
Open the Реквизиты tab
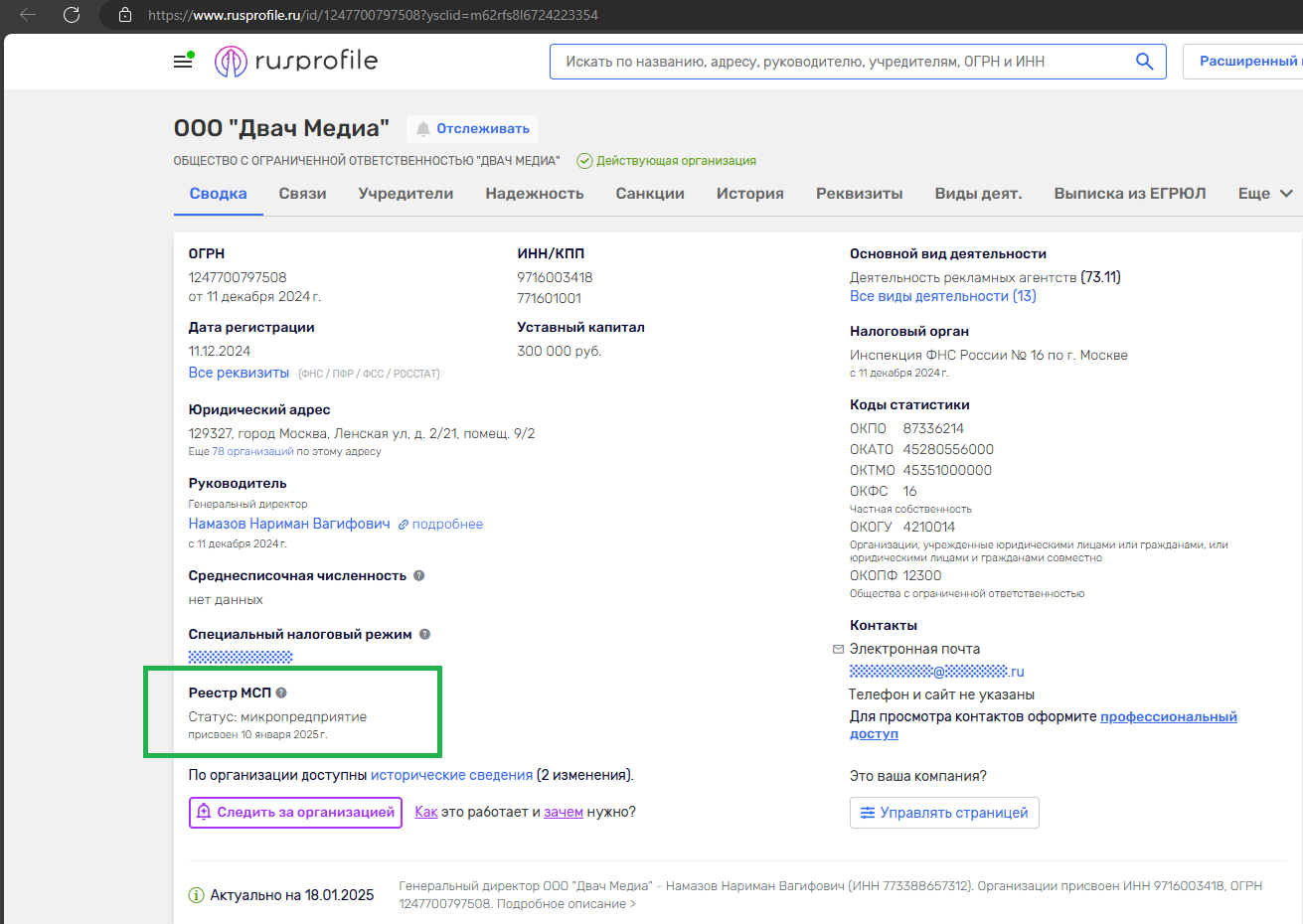click(x=860, y=194)
